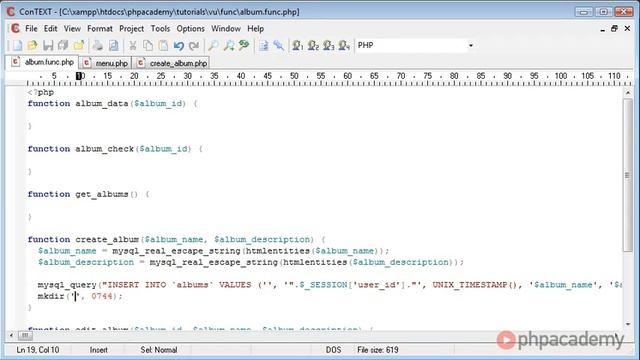Restore the inner document window
The image size is (640, 360).
pyautogui.click(x=614, y=29)
